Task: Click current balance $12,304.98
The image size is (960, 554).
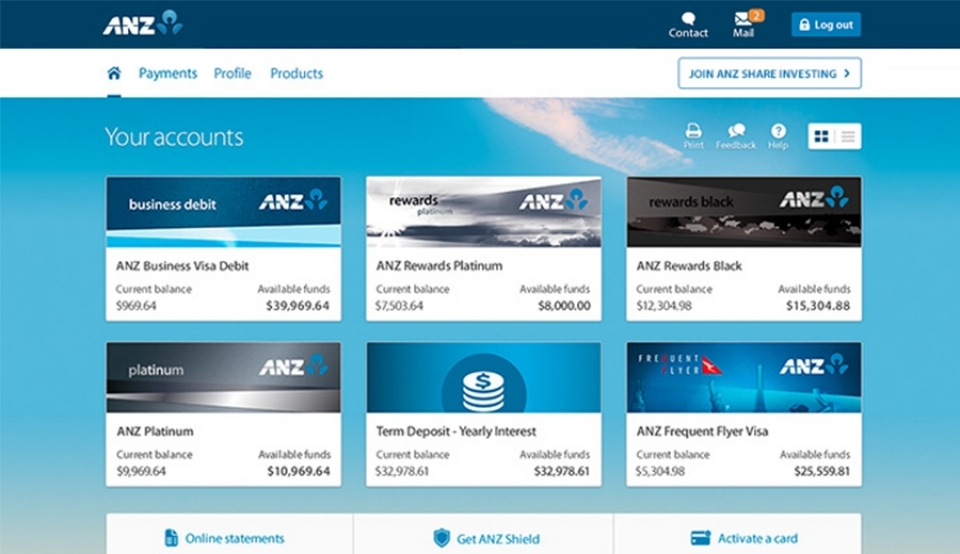Action: pos(664,306)
